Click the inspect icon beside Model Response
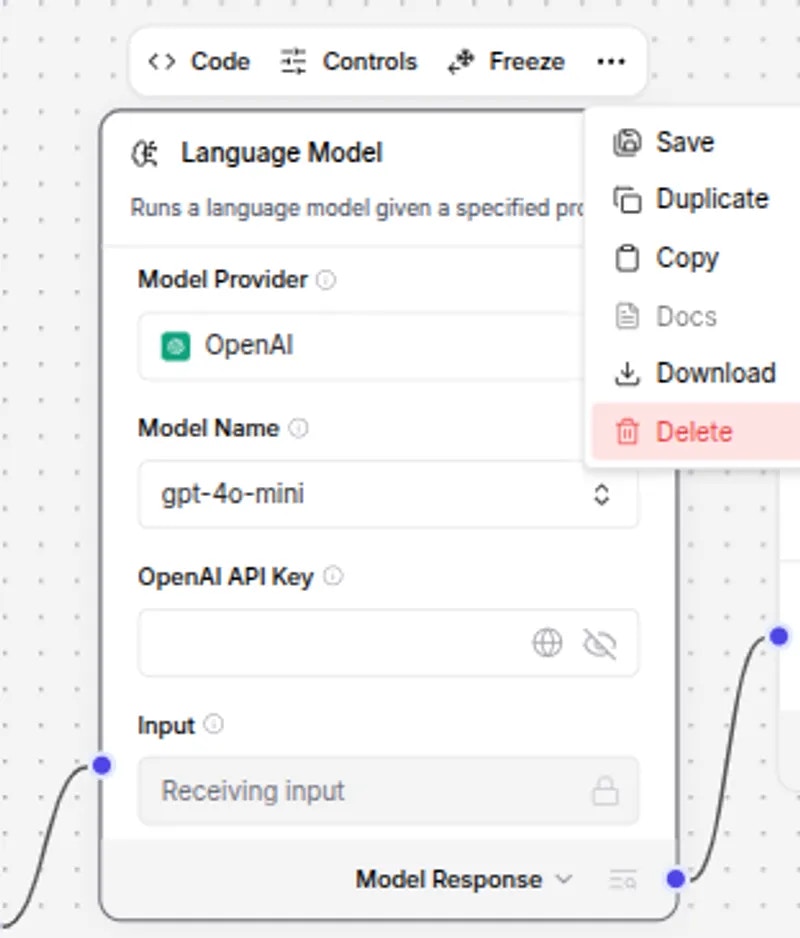 pyautogui.click(x=623, y=879)
